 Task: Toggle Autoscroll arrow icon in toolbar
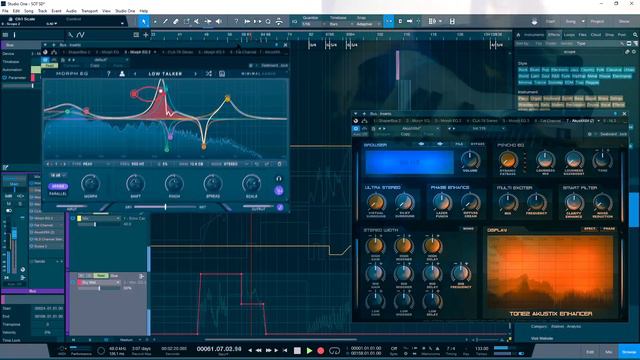(409, 21)
